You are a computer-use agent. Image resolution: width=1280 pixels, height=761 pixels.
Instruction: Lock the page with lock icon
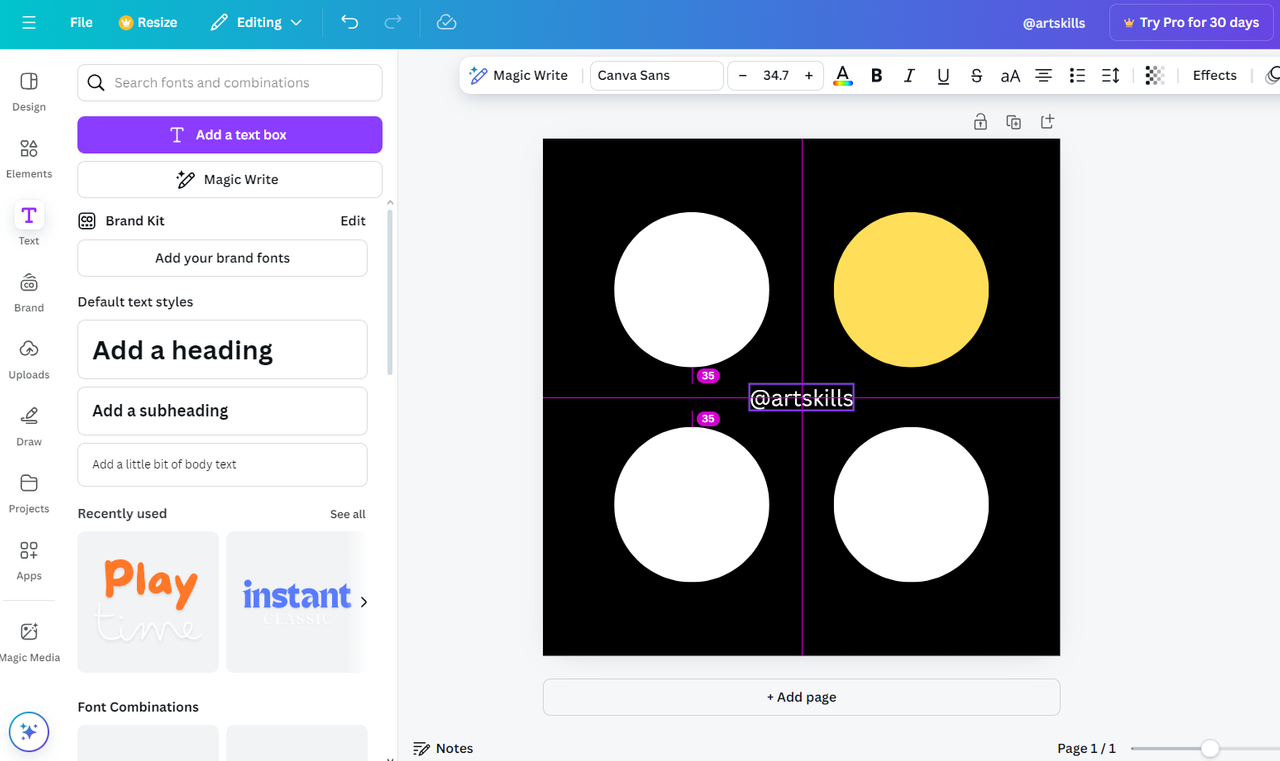980,122
